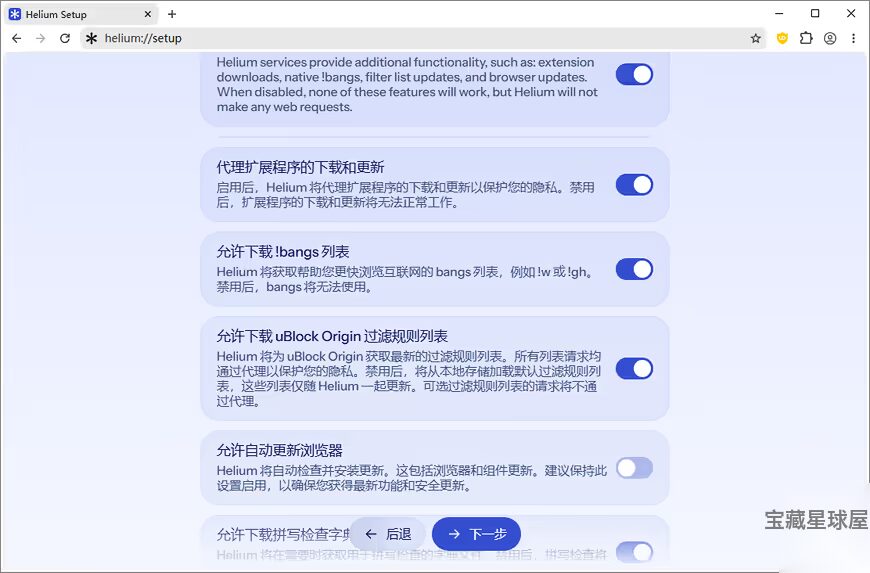
Task: Click the 后退 button
Action: point(388,534)
